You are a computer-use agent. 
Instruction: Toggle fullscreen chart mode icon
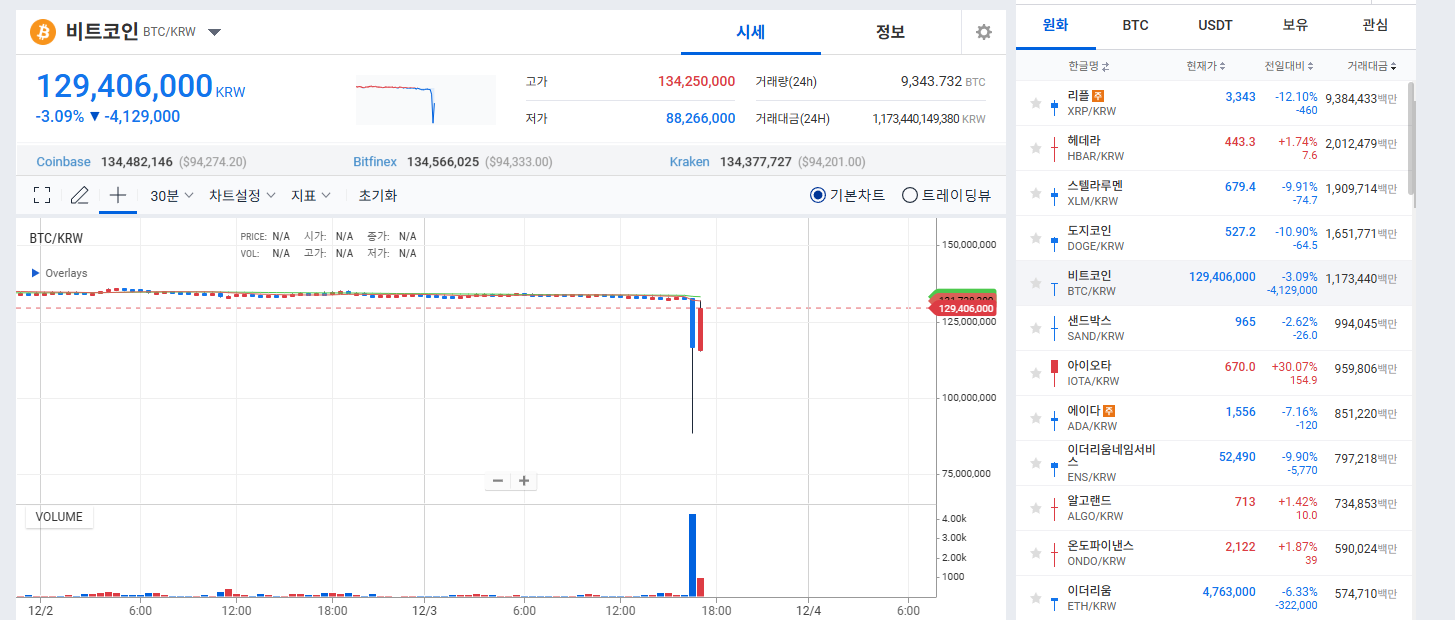click(x=42, y=196)
